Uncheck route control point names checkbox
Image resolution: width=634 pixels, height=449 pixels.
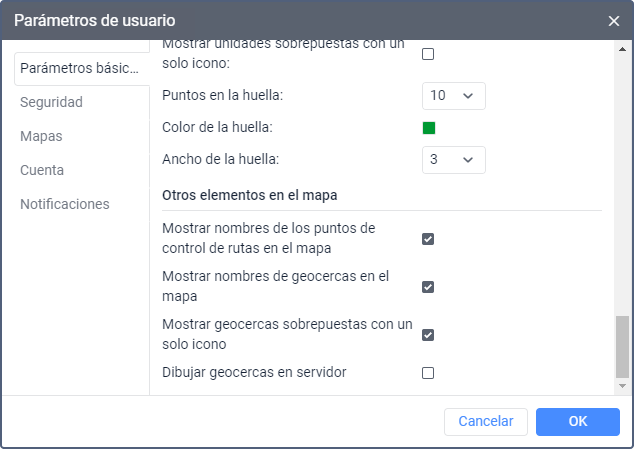click(428, 239)
